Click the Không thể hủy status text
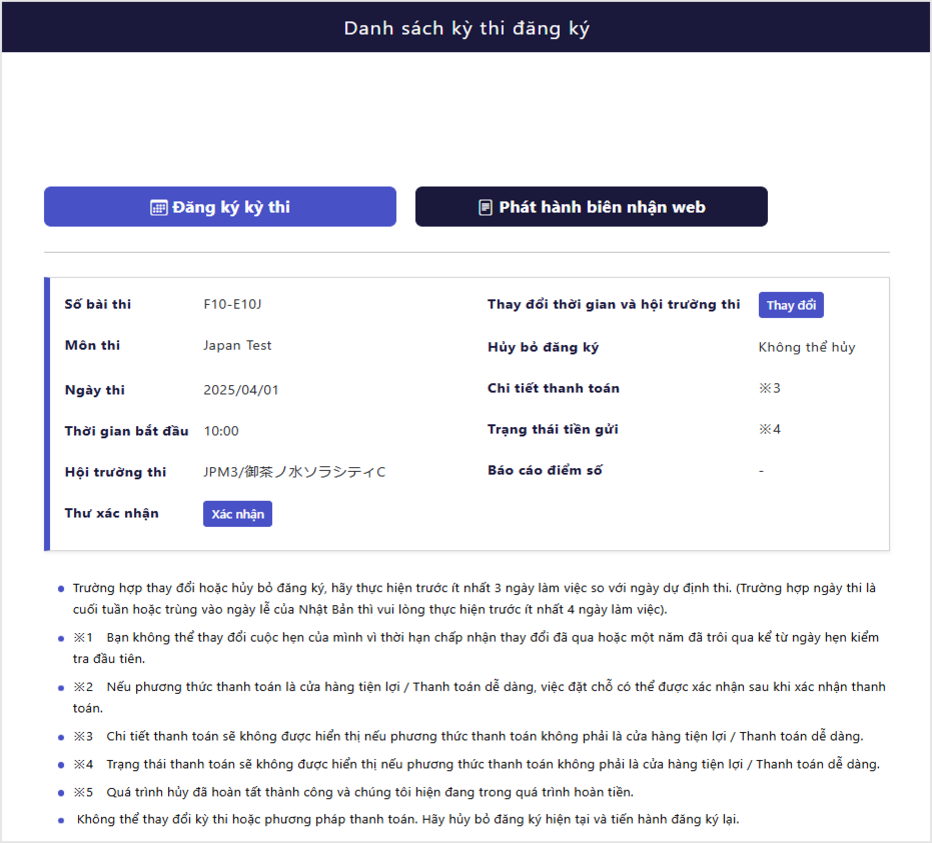The width and height of the screenshot is (932, 843). 806,347
